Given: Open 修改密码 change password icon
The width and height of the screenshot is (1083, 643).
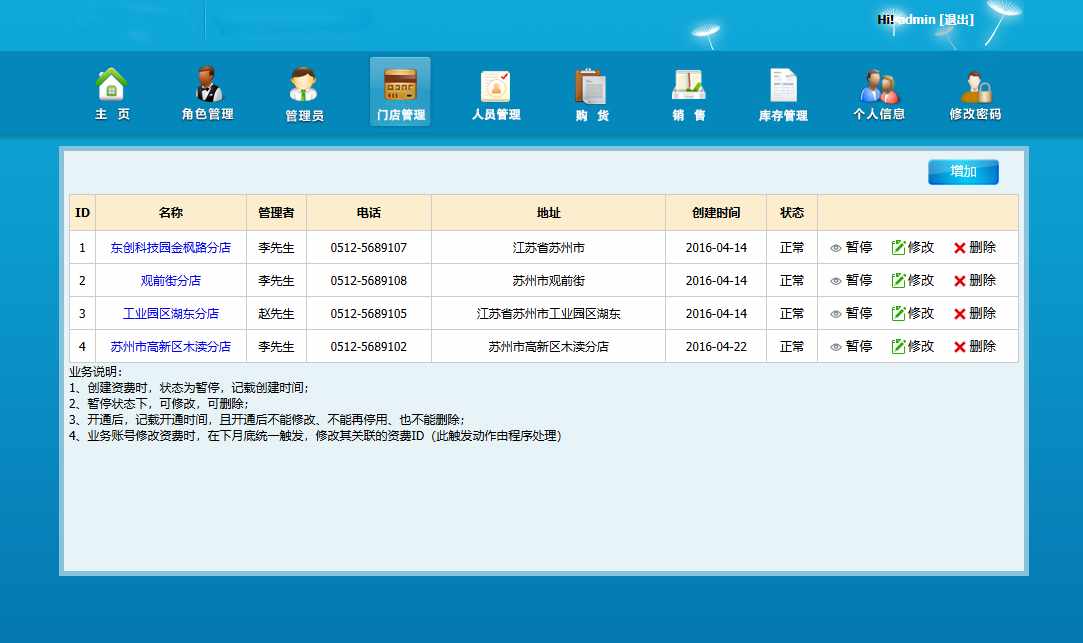Looking at the screenshot, I should pyautogui.click(x=975, y=93).
